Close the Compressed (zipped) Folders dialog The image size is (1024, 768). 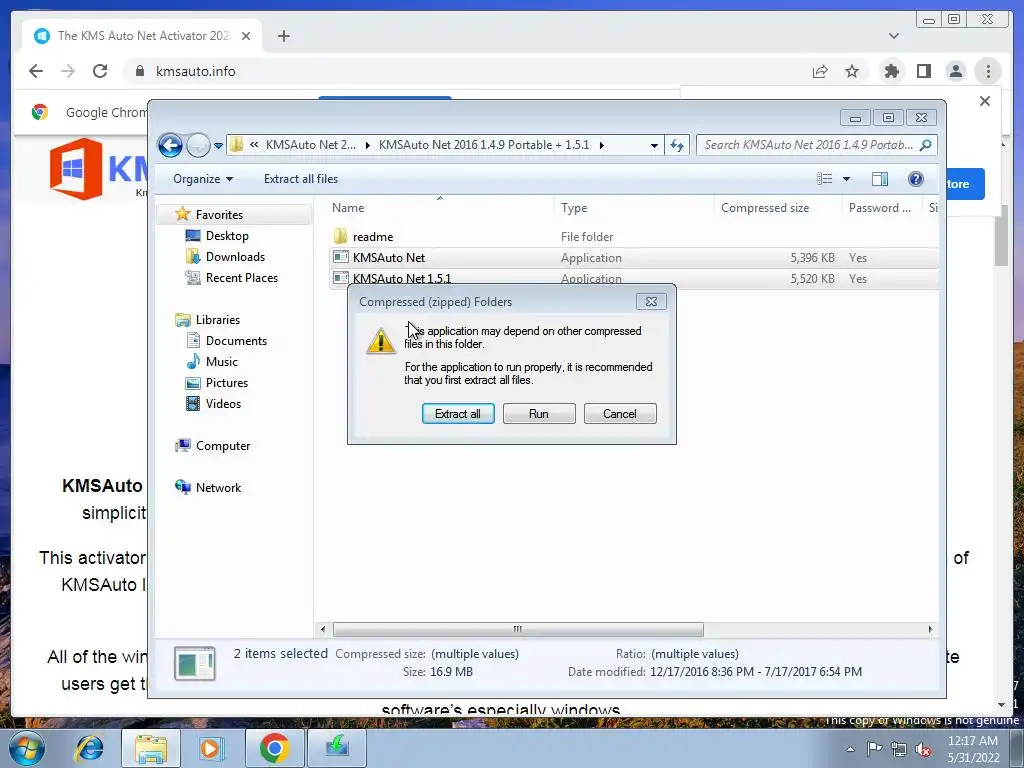(651, 301)
